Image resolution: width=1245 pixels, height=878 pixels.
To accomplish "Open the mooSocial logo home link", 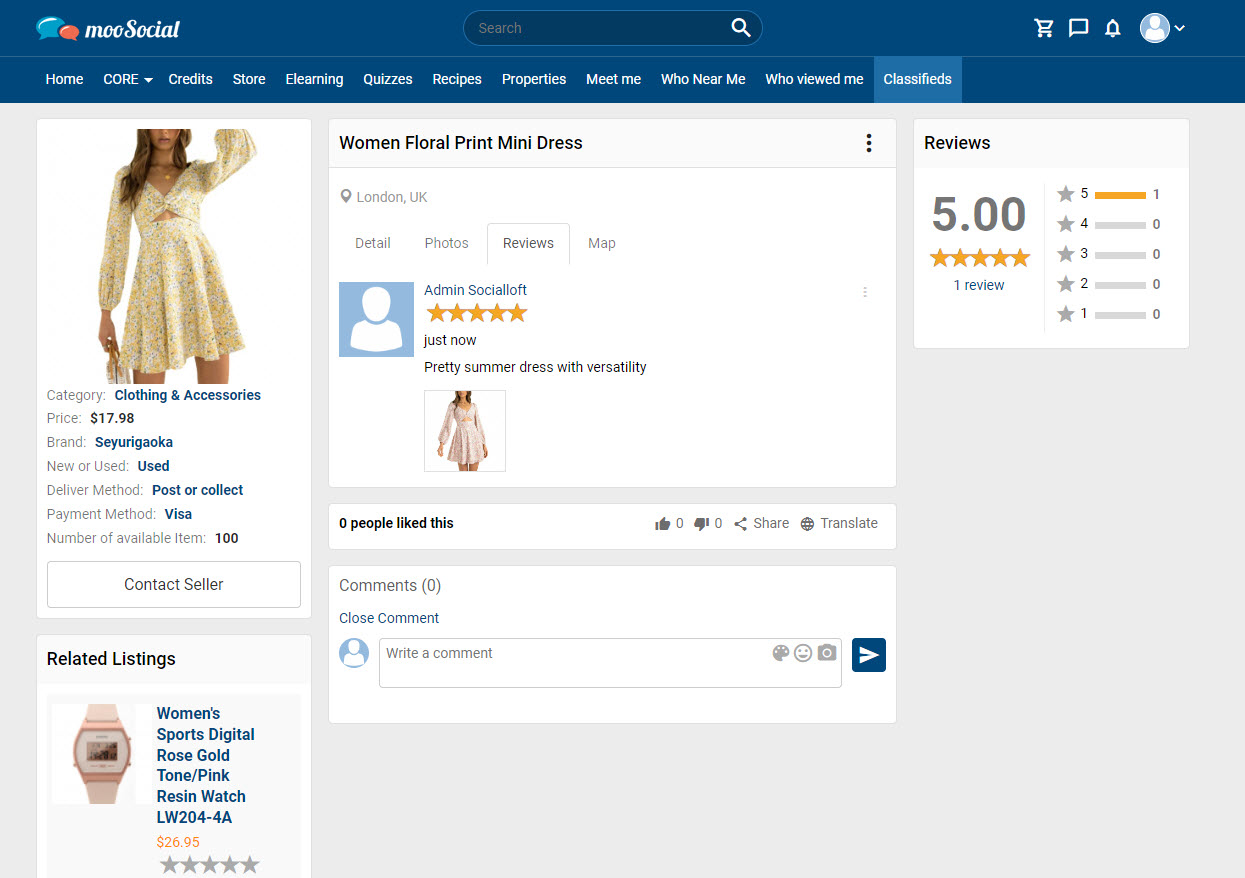I will point(108,28).
